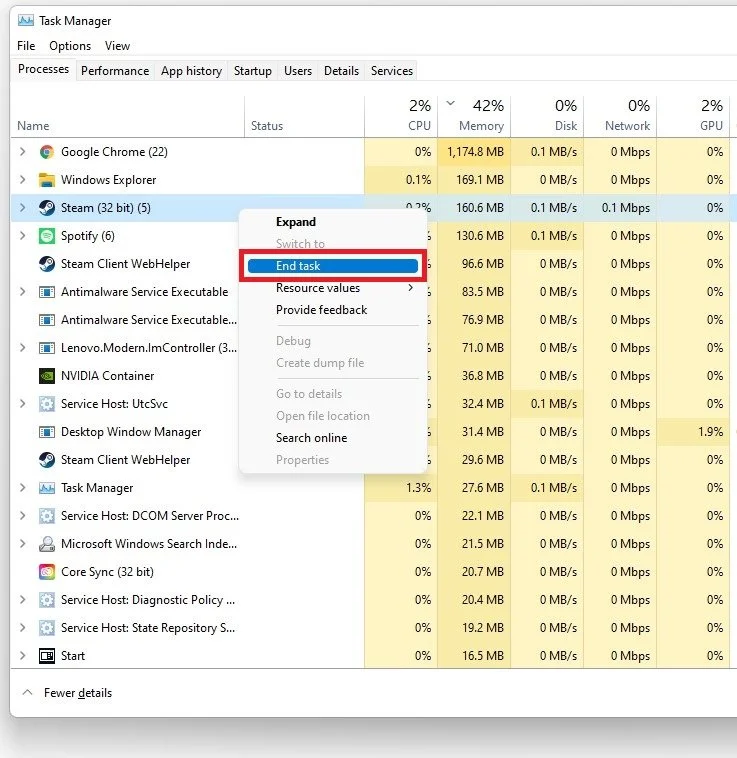Click the Google Chrome process icon
The width and height of the screenshot is (737, 758).
[47, 152]
